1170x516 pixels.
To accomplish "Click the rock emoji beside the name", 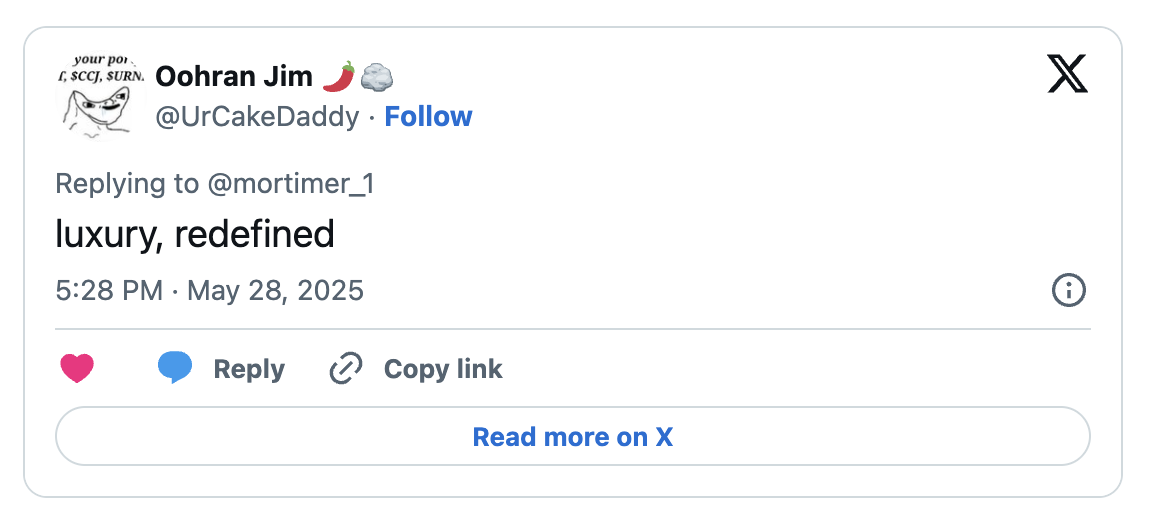I will point(377,76).
